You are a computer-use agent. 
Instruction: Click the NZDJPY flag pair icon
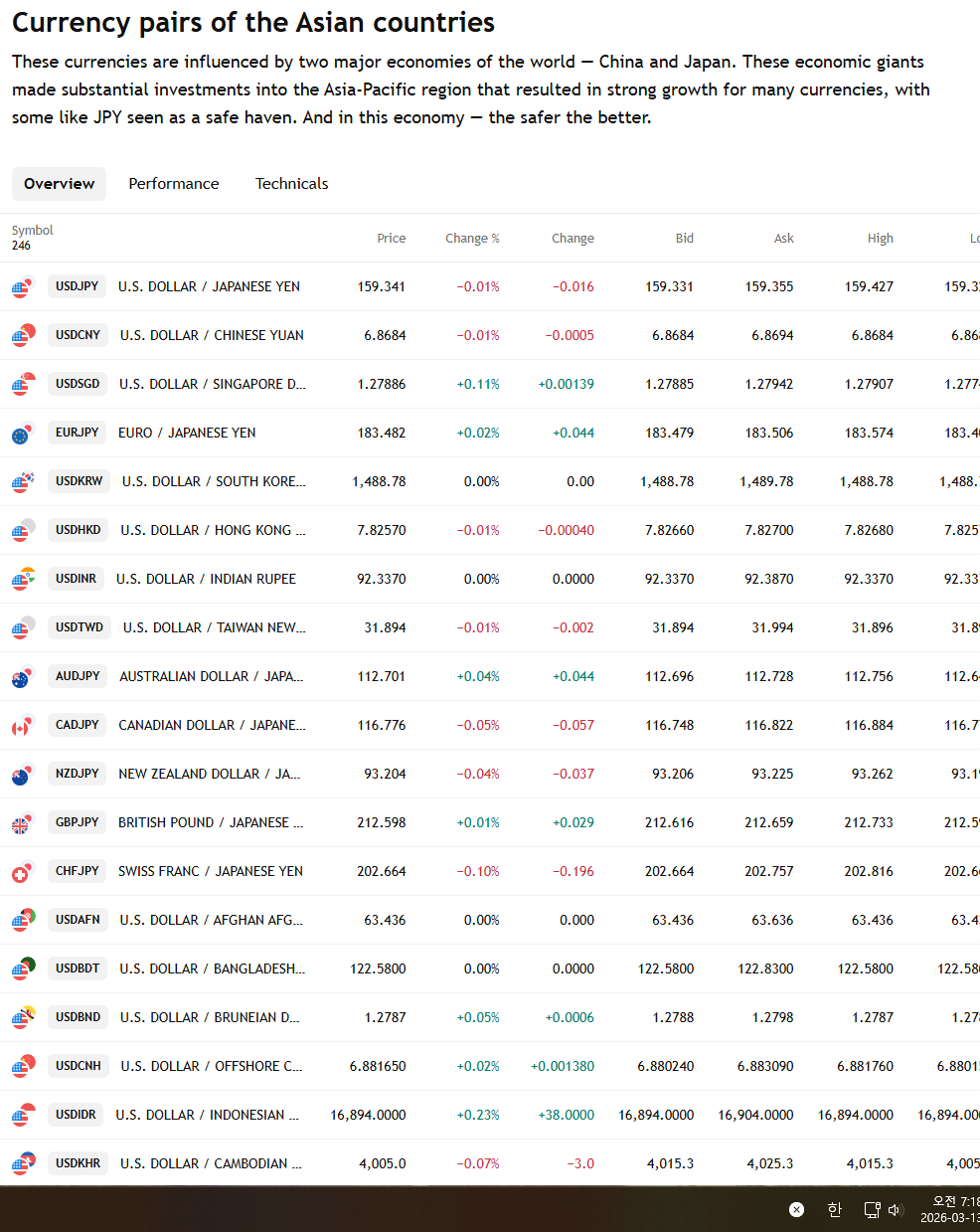coord(23,774)
